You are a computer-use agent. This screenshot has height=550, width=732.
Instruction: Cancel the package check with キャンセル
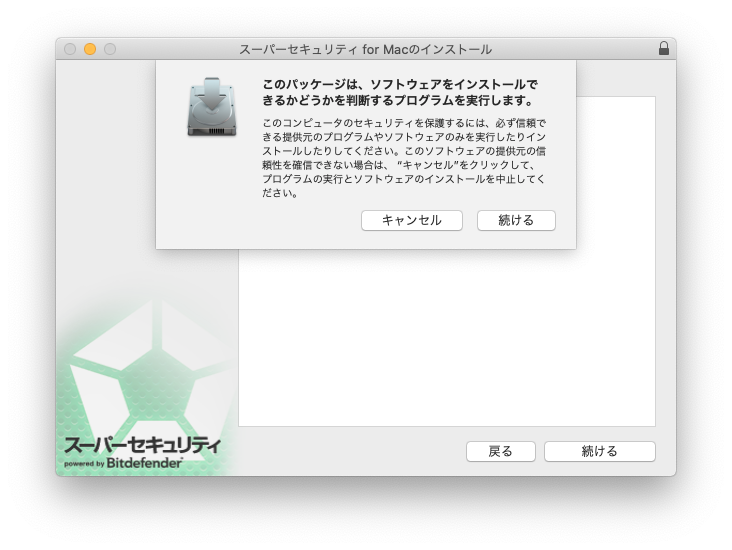pos(411,220)
